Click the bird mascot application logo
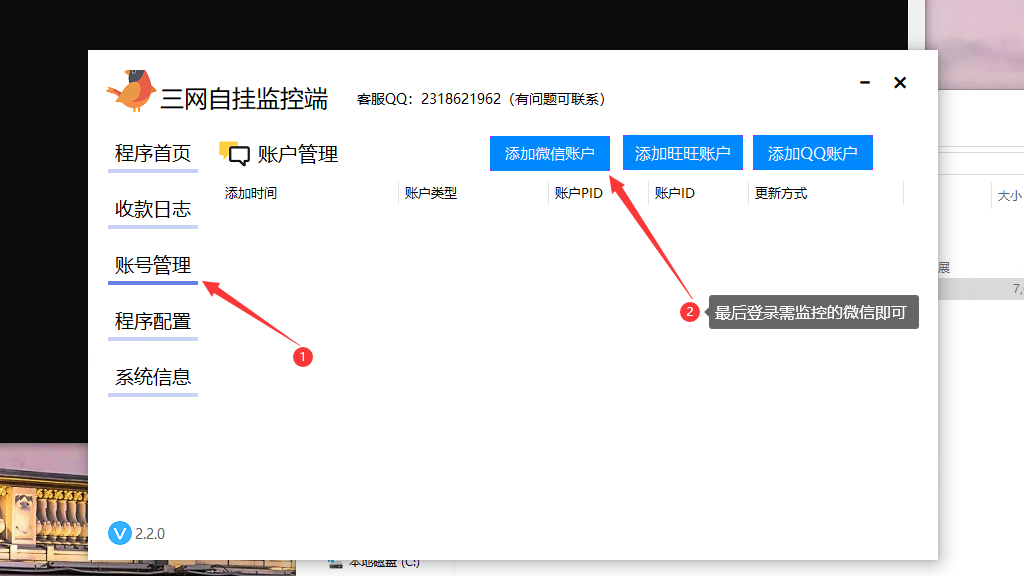 131,90
